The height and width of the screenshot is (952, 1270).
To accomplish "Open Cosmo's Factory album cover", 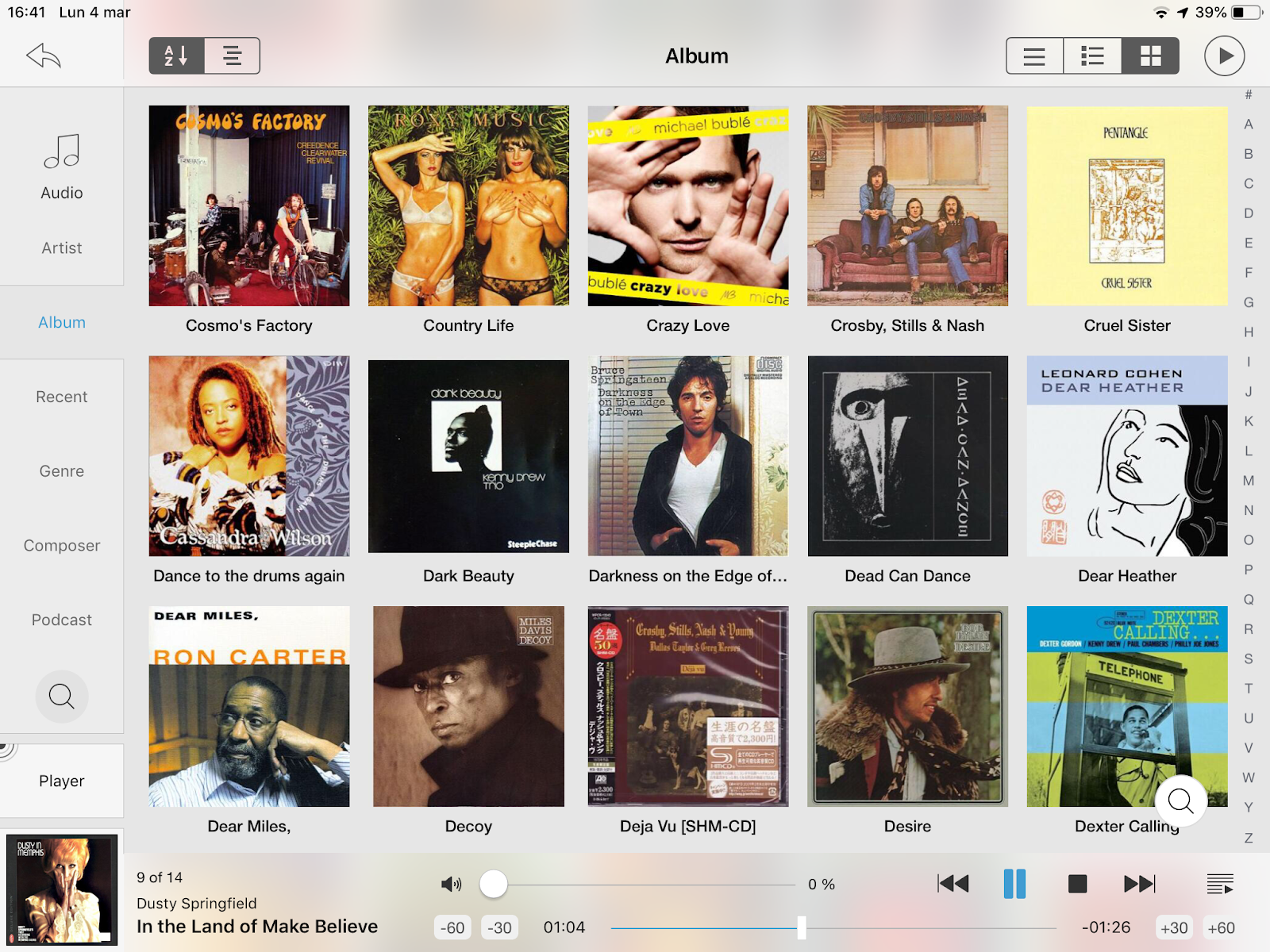I will click(249, 205).
